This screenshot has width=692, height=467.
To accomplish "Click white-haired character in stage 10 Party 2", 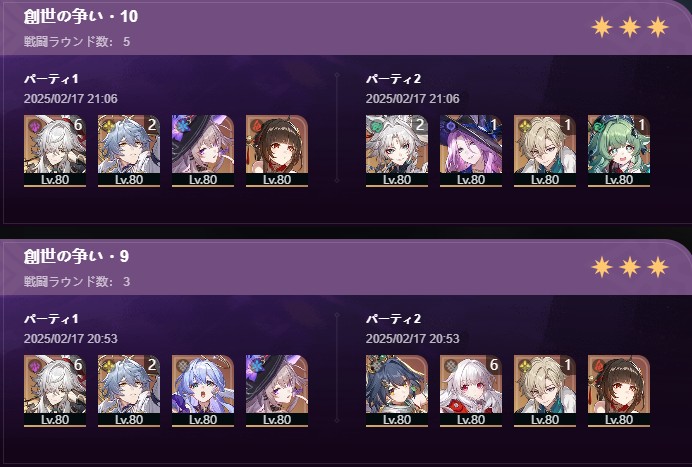I will [x=397, y=151].
